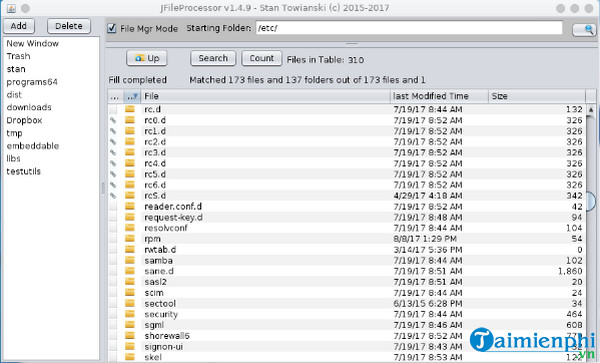The width and height of the screenshot is (600, 363).
Task: Toggle the File Mgr Mode checkbox
Action: [112, 28]
